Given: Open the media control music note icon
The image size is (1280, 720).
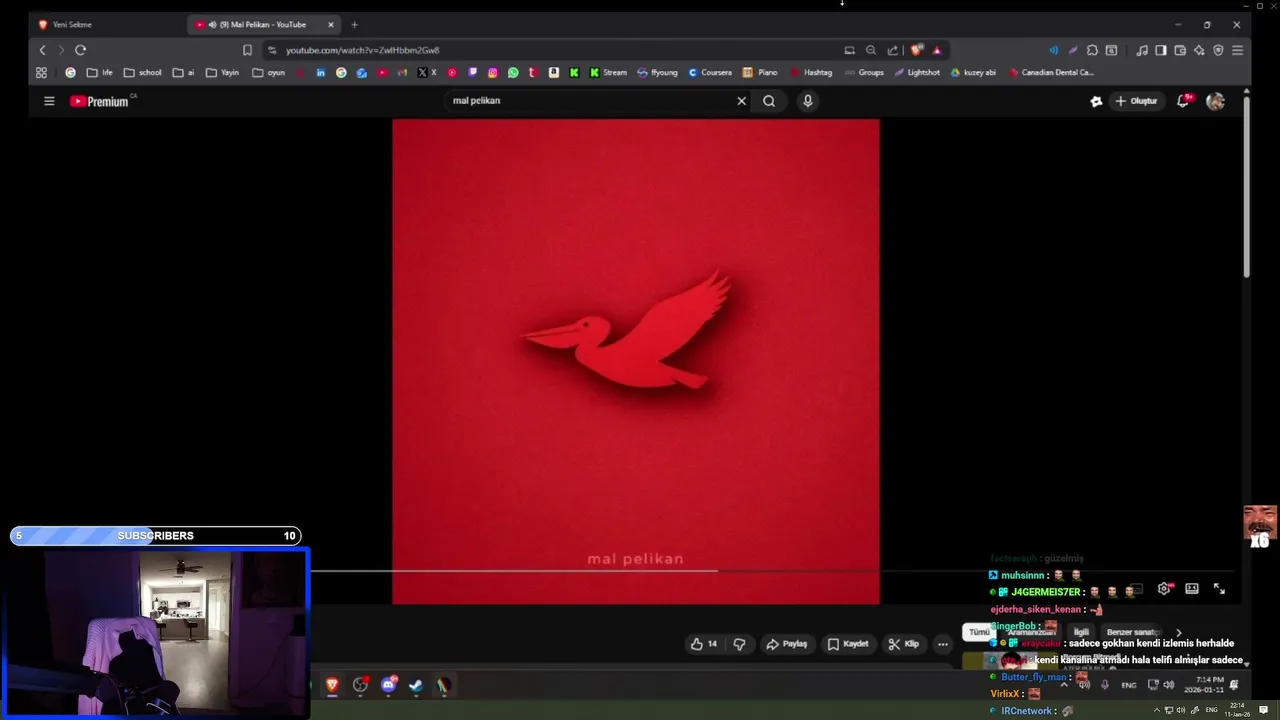Looking at the screenshot, I should 1142,50.
